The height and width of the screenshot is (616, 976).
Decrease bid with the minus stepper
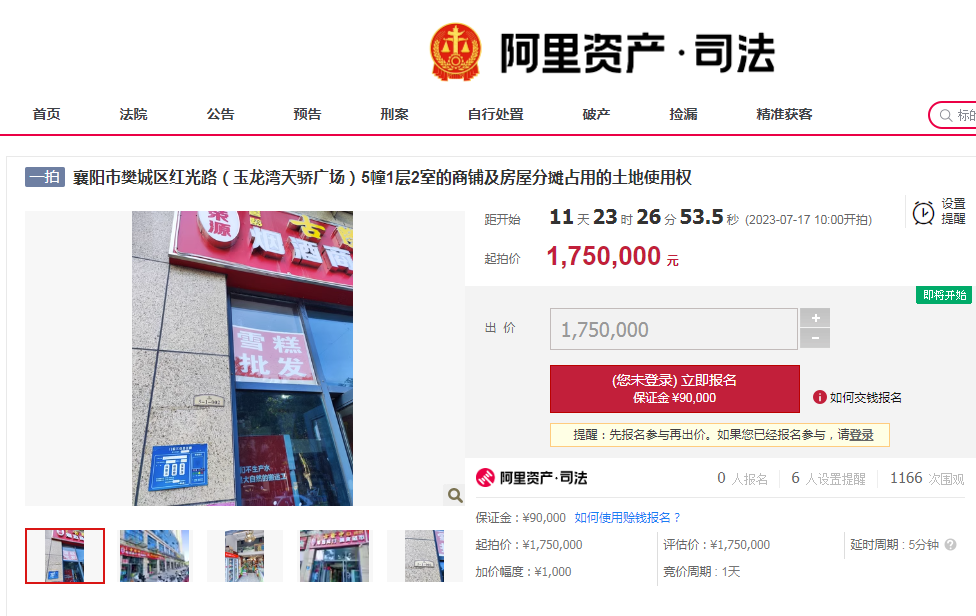click(x=815, y=338)
